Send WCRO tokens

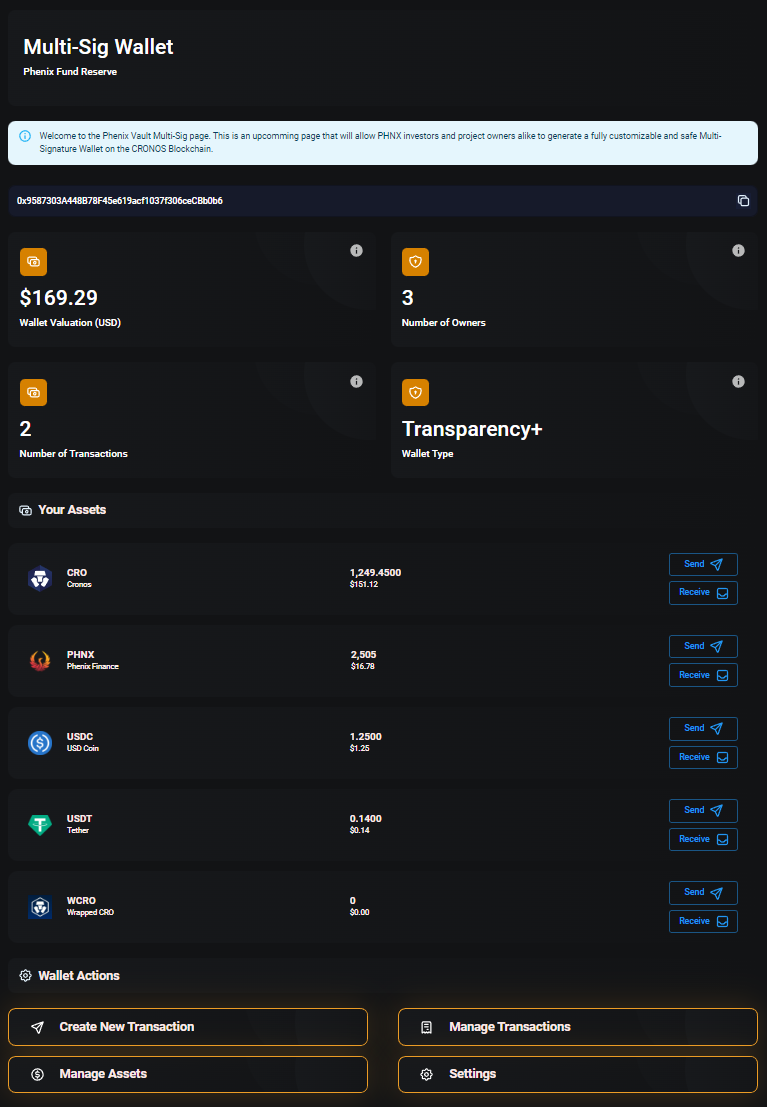coord(703,892)
